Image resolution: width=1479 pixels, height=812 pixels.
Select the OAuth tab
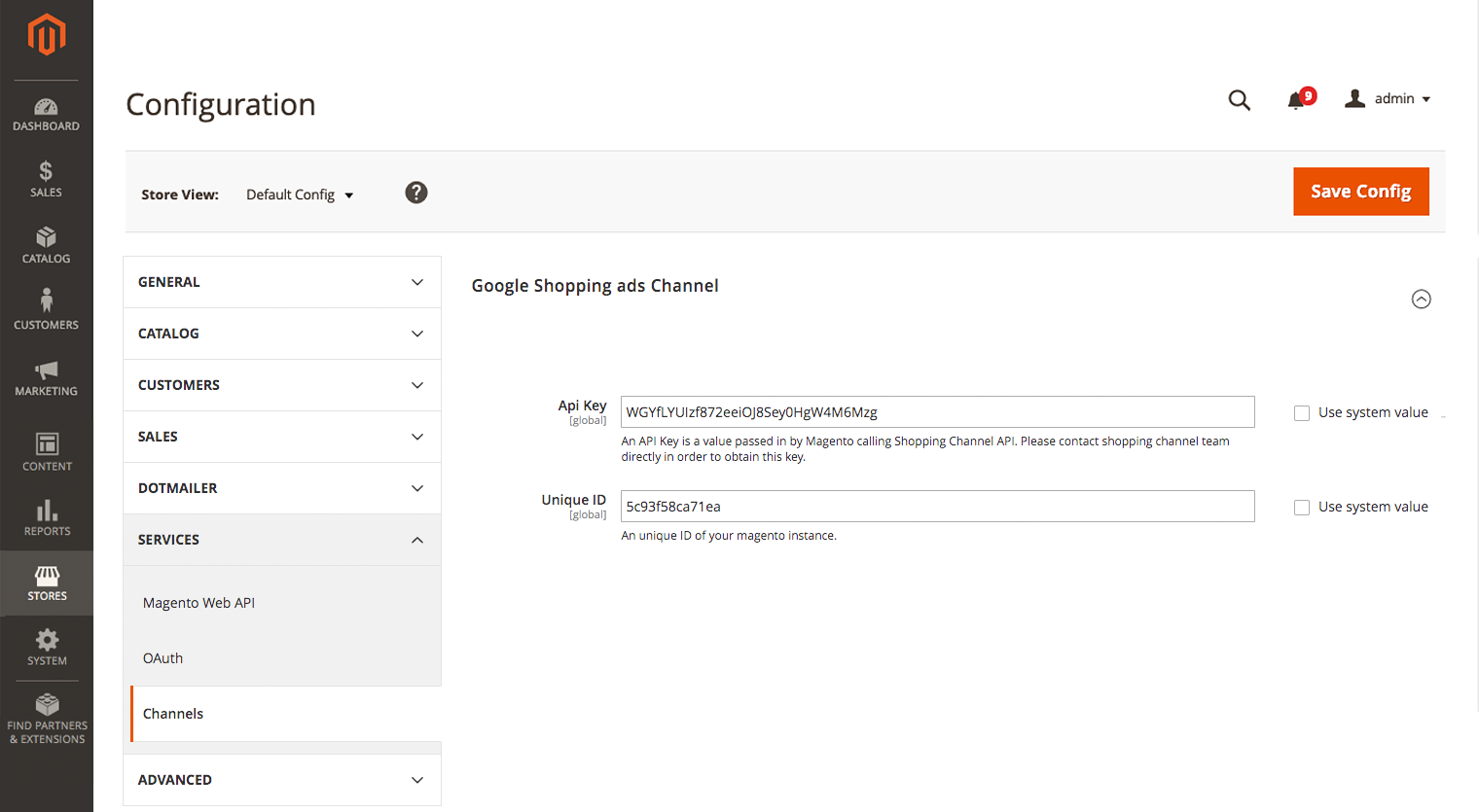(x=162, y=658)
